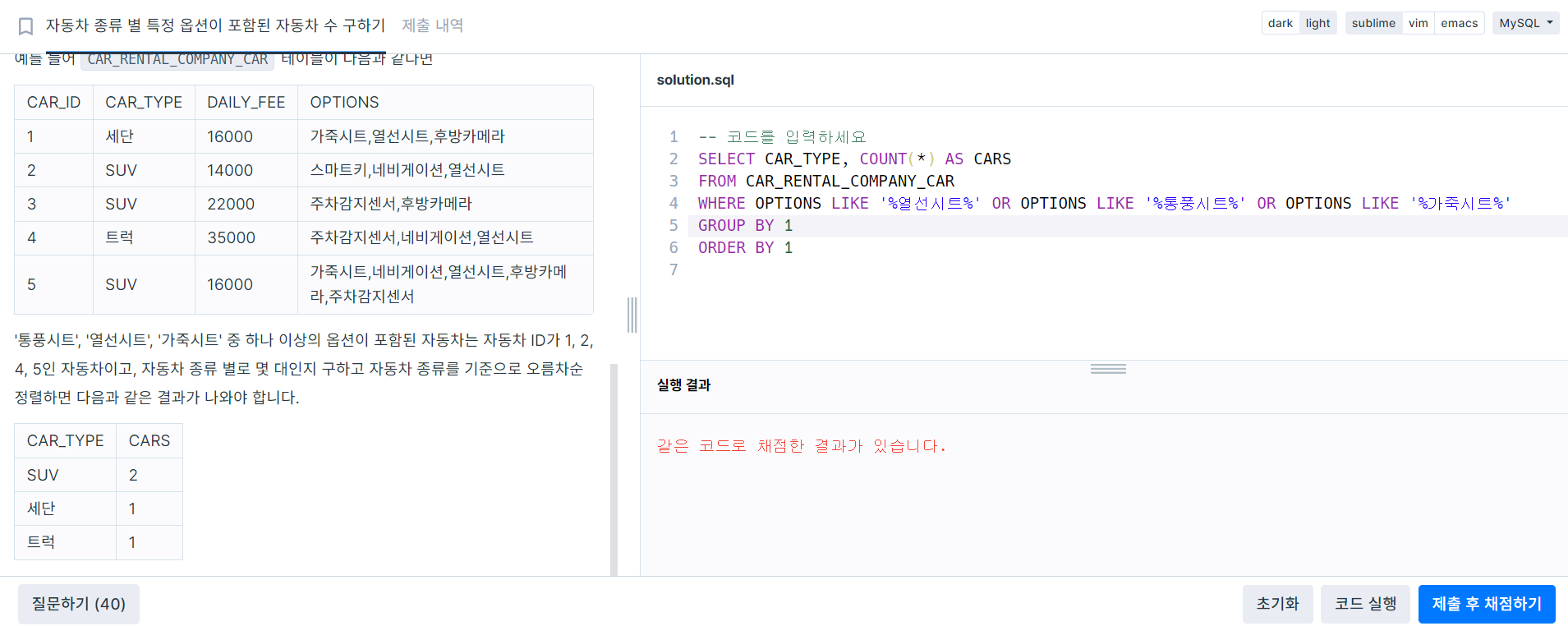Viewport: 1568px width, 626px height.
Task: Click the 35000 daily fee cell
Action: point(246,237)
